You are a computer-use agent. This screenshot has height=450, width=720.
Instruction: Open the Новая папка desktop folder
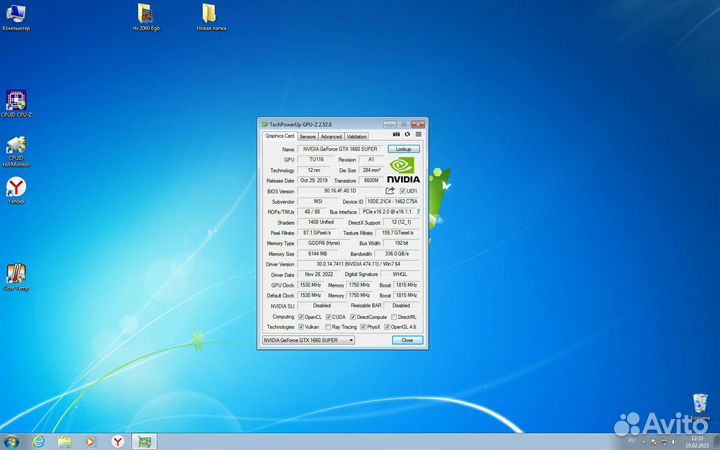click(x=211, y=17)
